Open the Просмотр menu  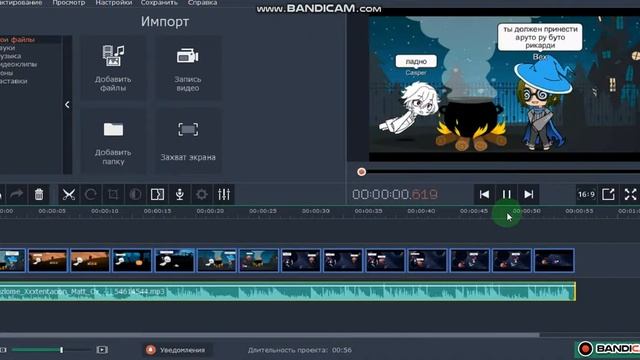point(69,3)
